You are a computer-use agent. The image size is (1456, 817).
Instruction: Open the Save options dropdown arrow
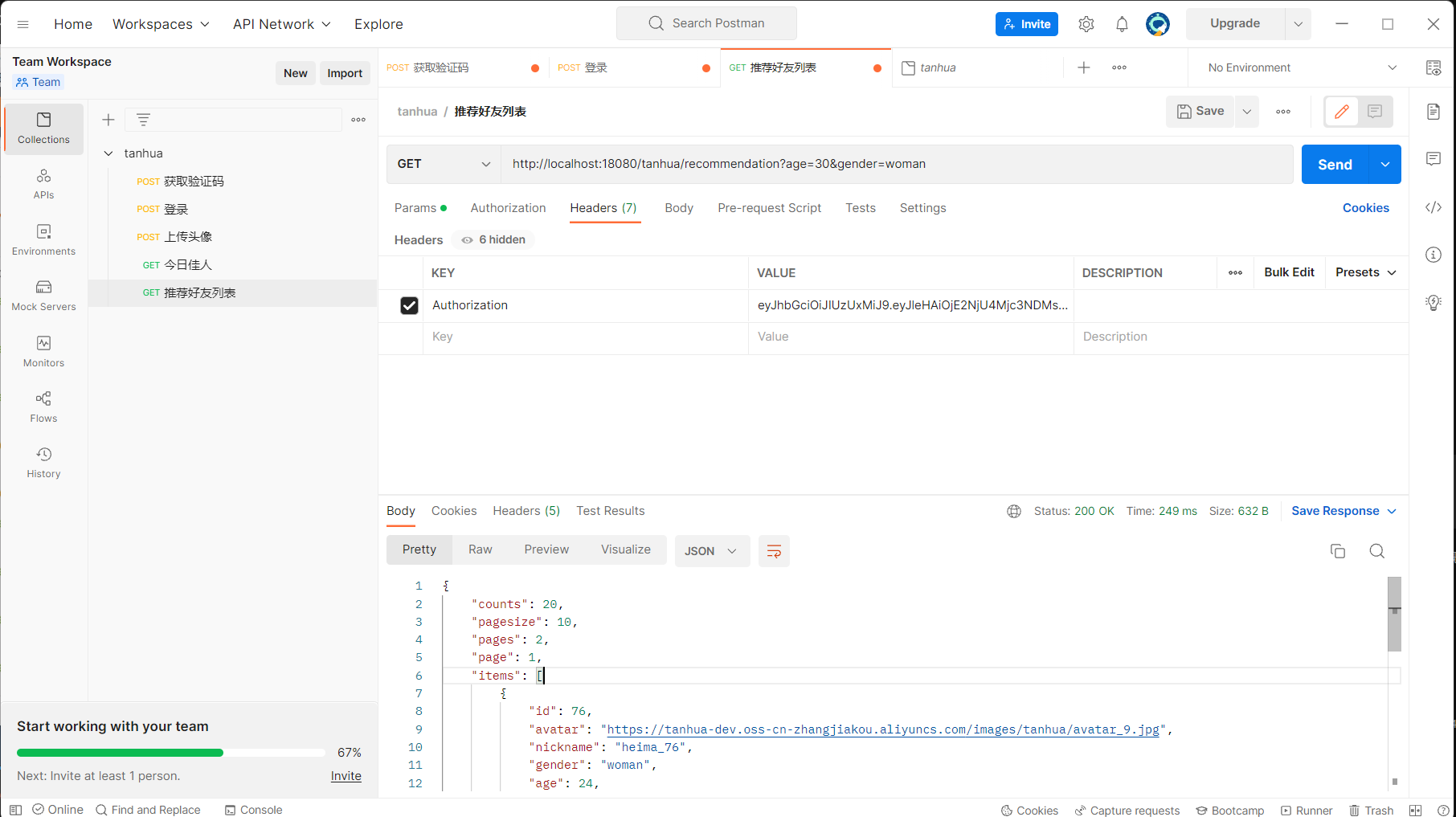click(1247, 112)
